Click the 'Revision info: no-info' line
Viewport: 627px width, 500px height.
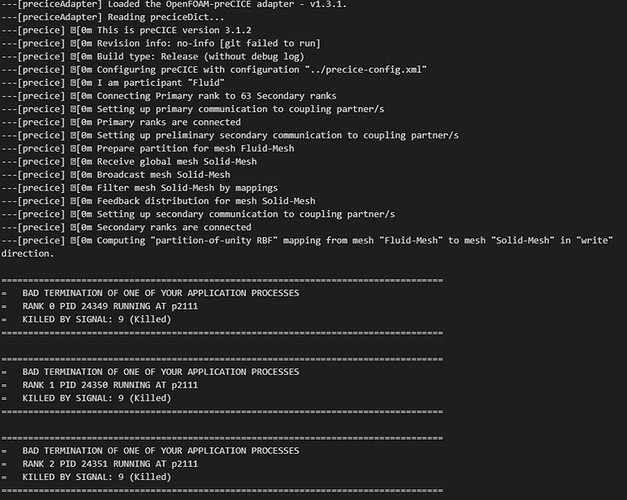[x=161, y=44]
